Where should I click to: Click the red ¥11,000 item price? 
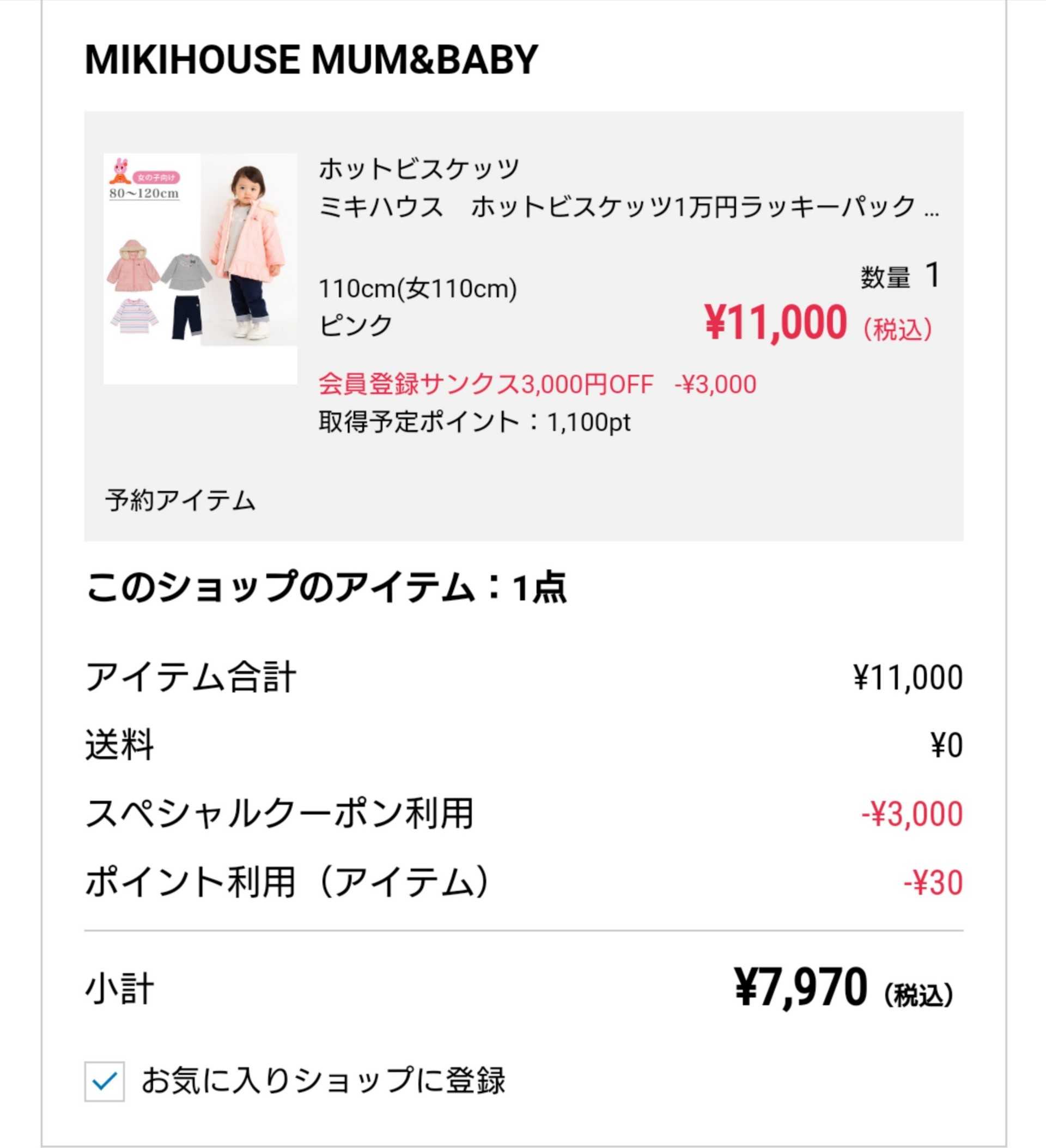[x=776, y=323]
